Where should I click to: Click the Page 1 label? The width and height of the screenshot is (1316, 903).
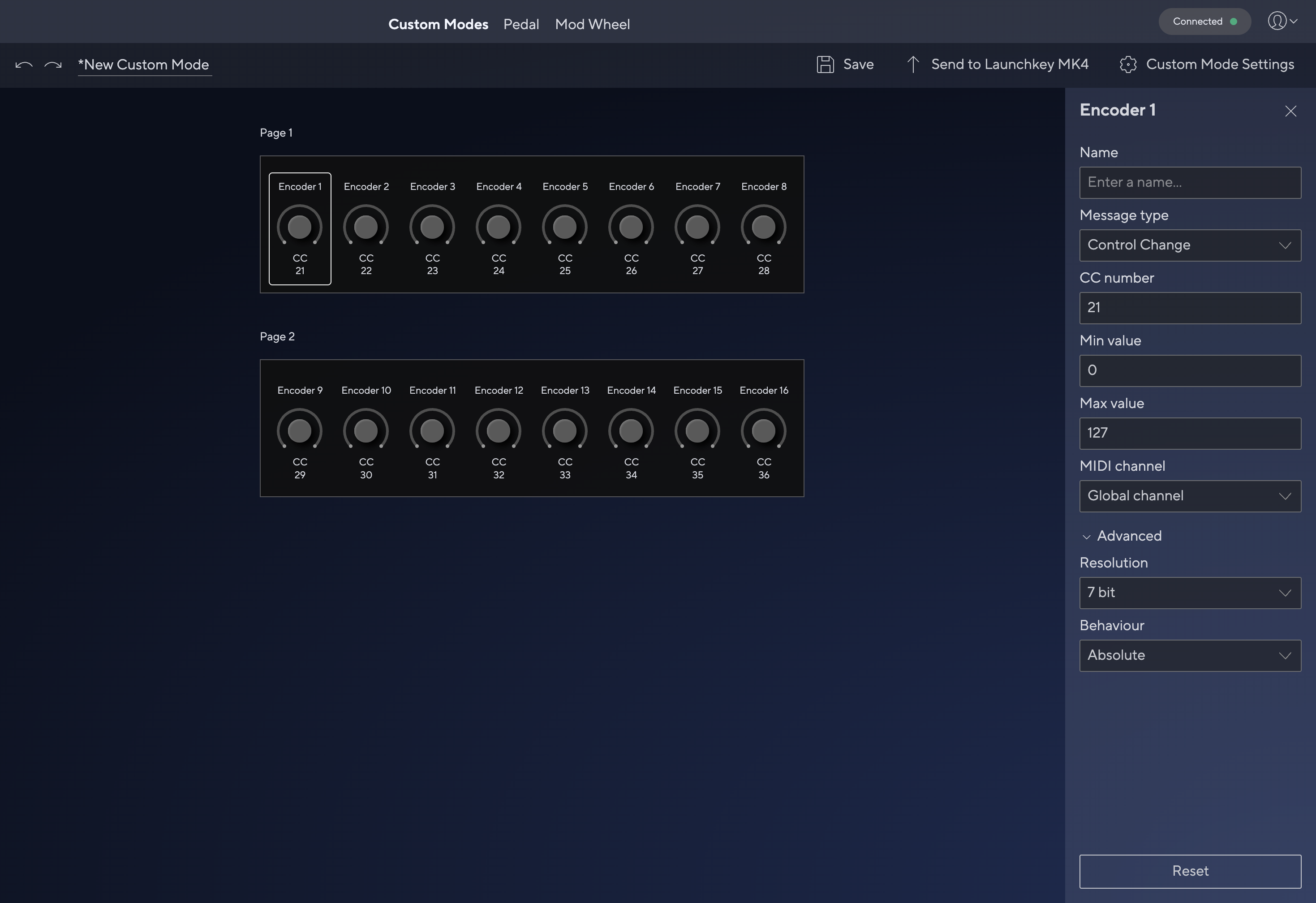click(276, 133)
